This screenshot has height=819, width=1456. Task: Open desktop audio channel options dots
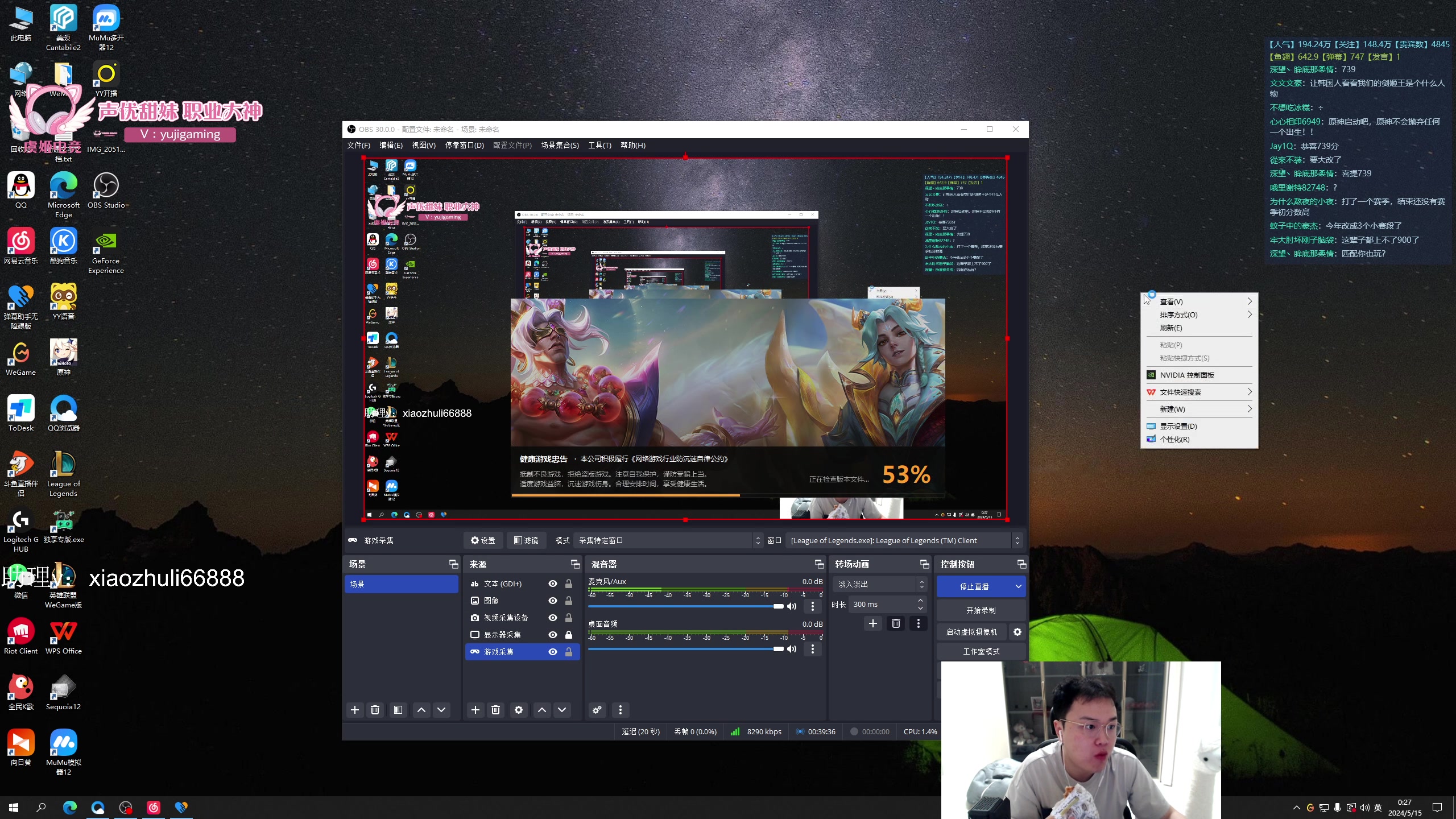813,649
